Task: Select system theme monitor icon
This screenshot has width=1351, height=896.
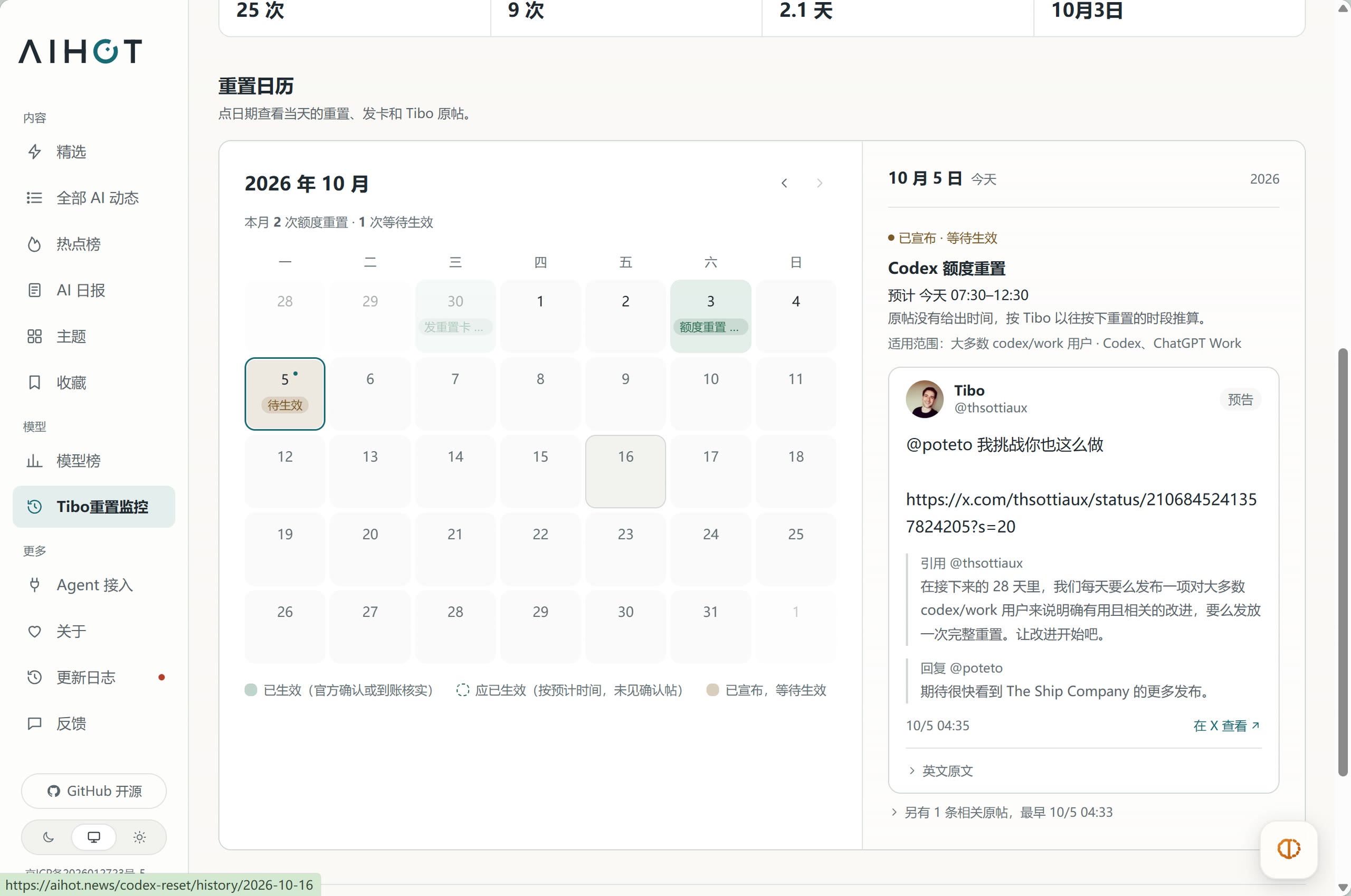Action: point(94,837)
